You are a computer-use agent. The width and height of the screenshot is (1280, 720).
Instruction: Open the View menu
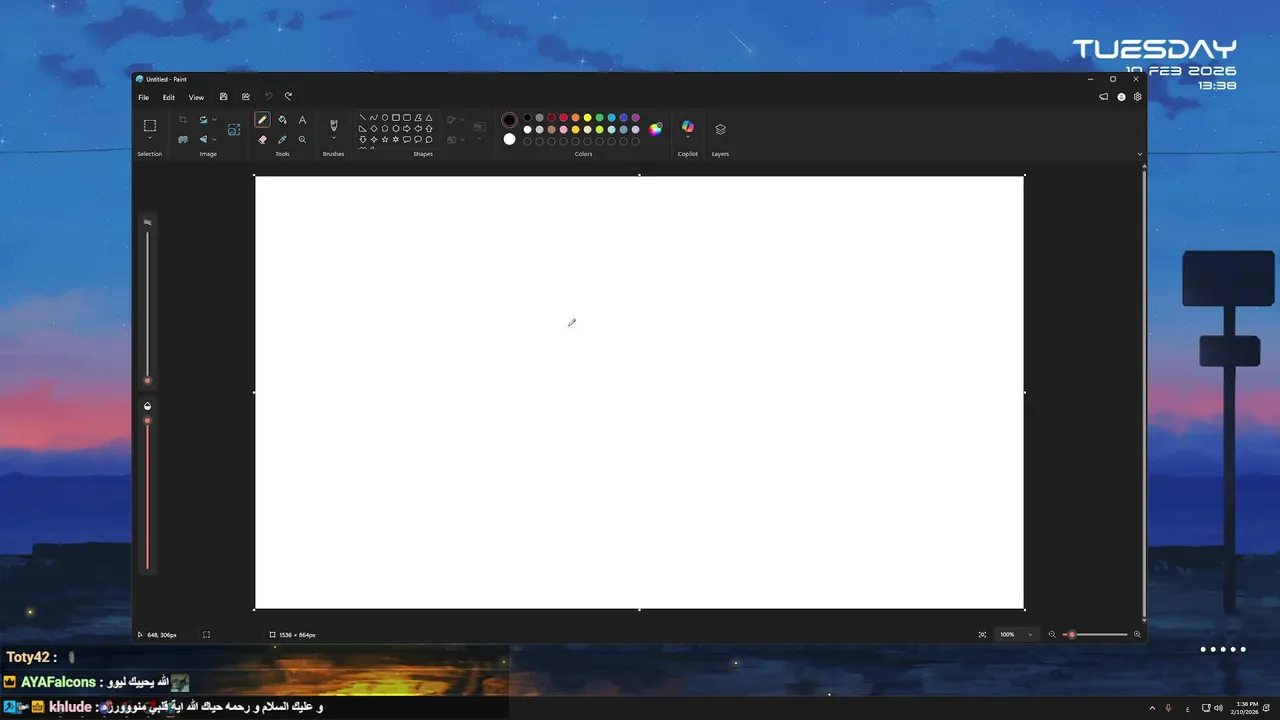[x=196, y=97]
